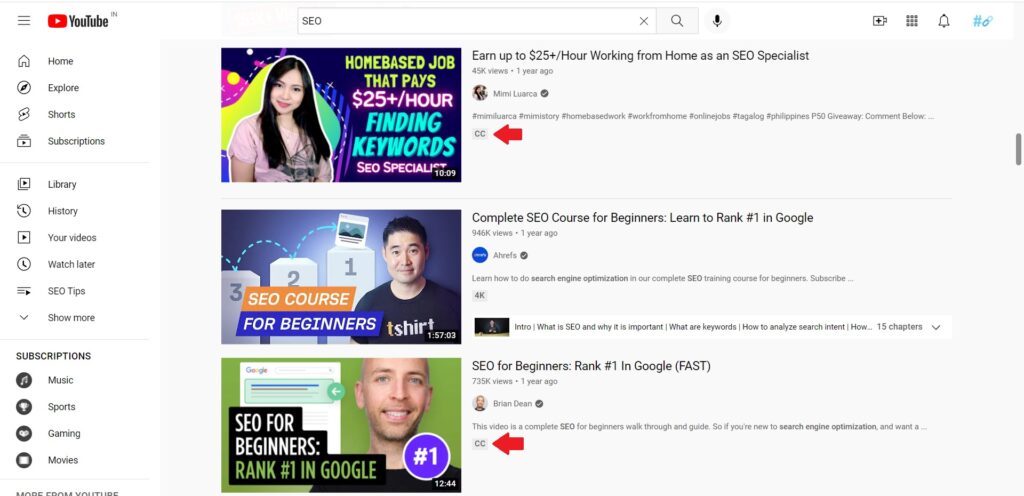Viewport: 1024px width, 496px height.
Task: Click the SEO Tips playlist icon
Action: (24, 291)
